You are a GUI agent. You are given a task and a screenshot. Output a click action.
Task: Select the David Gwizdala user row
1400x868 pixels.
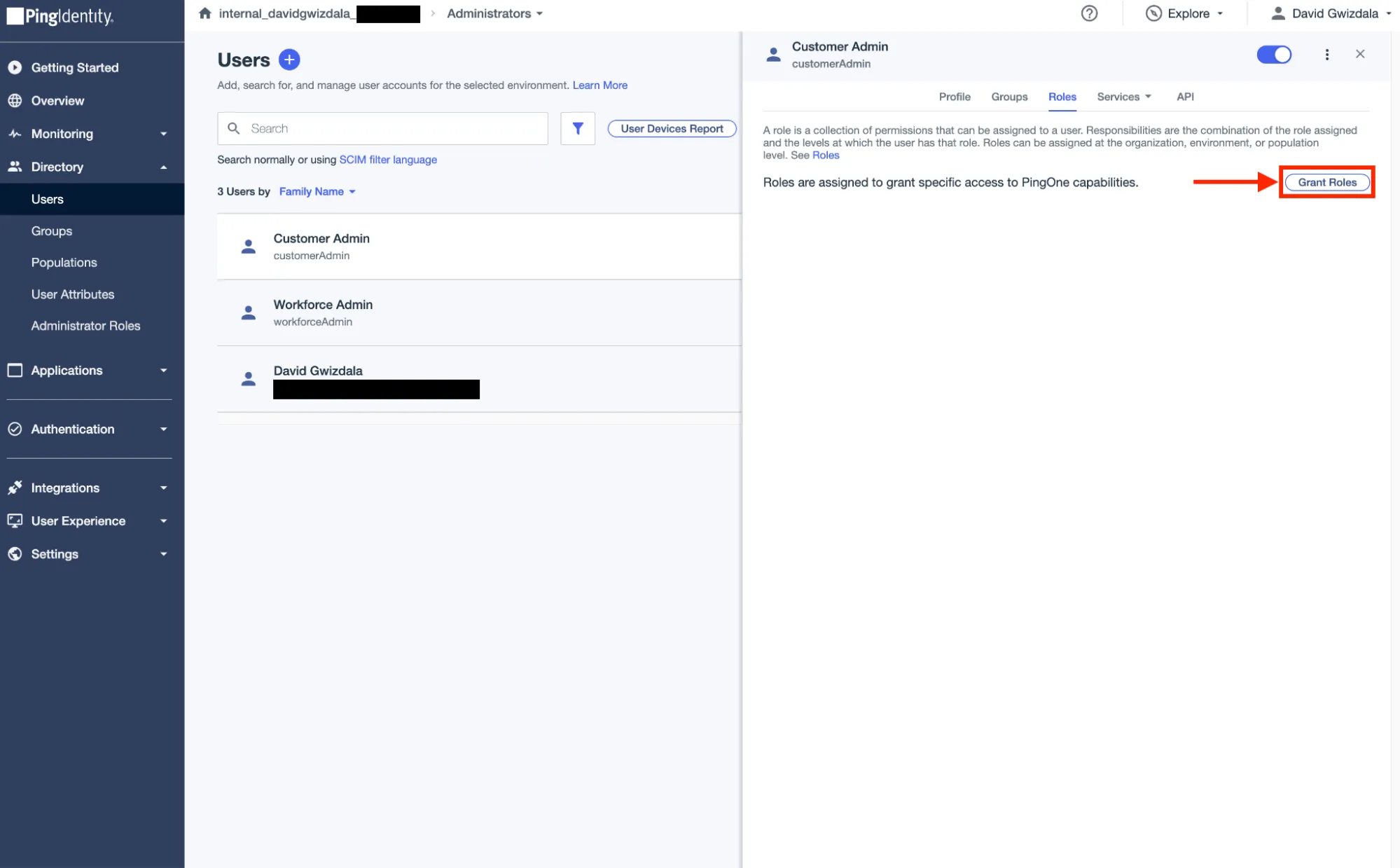tap(479, 379)
